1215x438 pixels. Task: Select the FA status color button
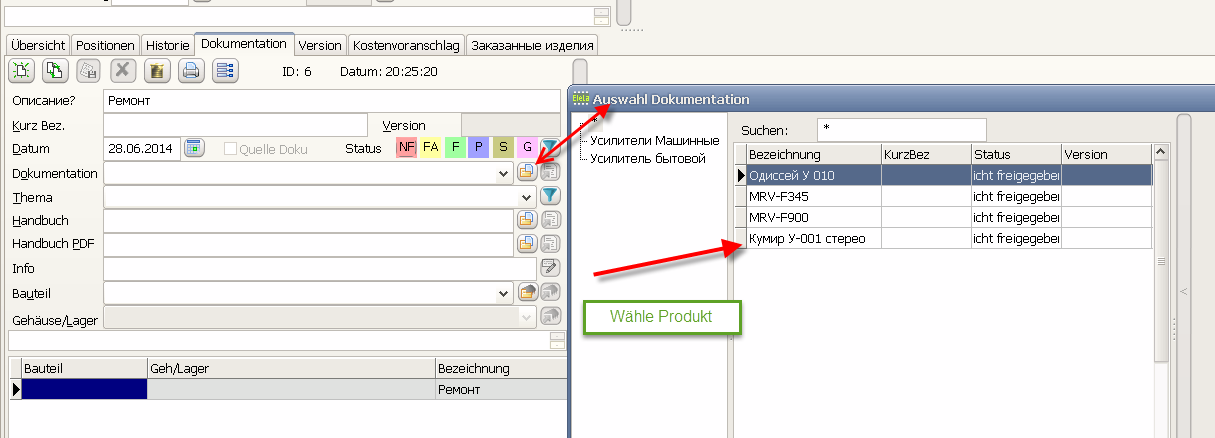(x=431, y=148)
